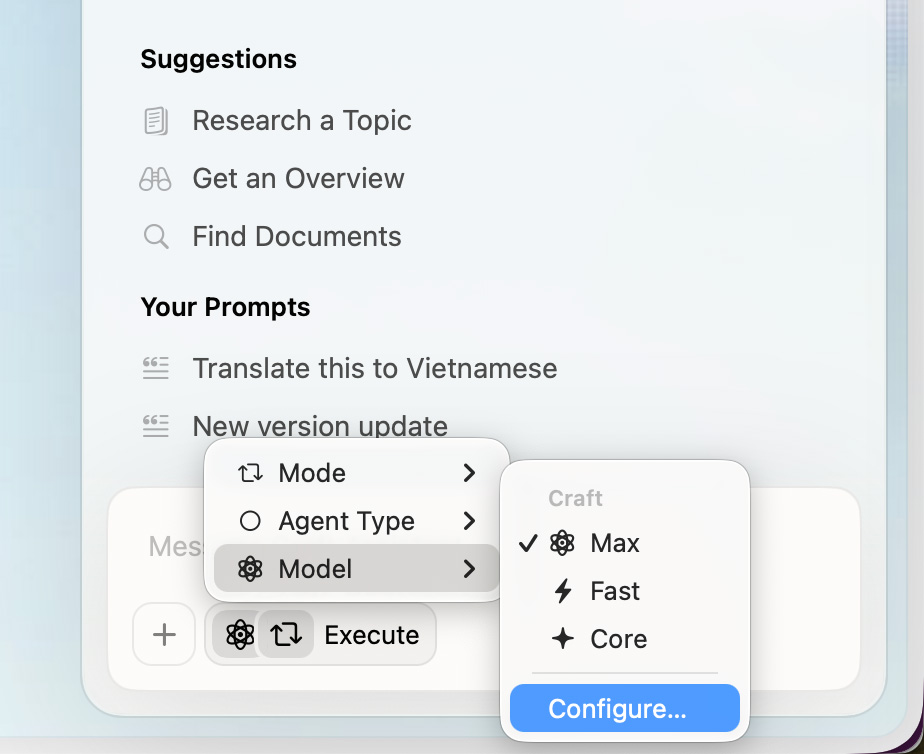924x754 pixels.
Task: Open the Research a Topic suggestion
Action: [302, 121]
